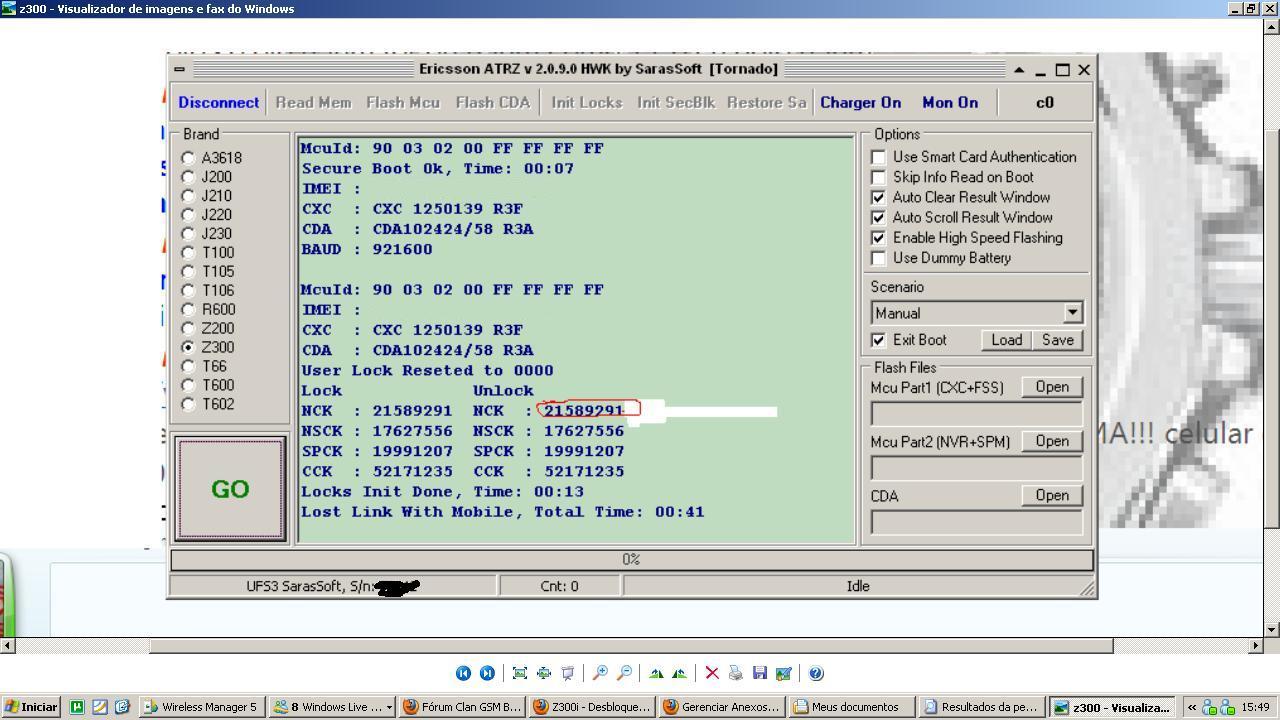Select the A3618 brand radio button
Screen dimensions: 1280x720
pos(188,158)
